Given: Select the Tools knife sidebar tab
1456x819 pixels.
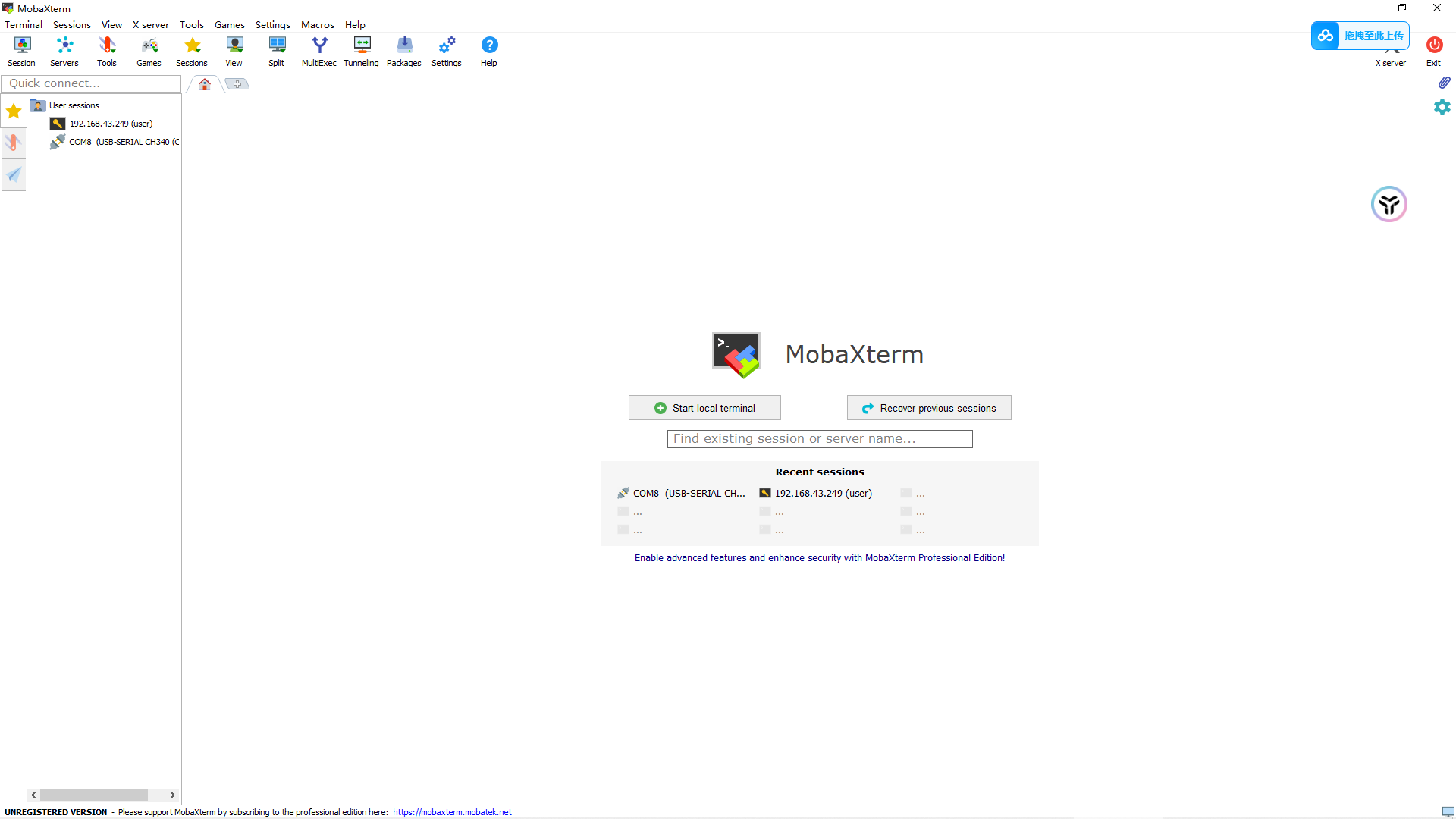Looking at the screenshot, I should (14, 143).
